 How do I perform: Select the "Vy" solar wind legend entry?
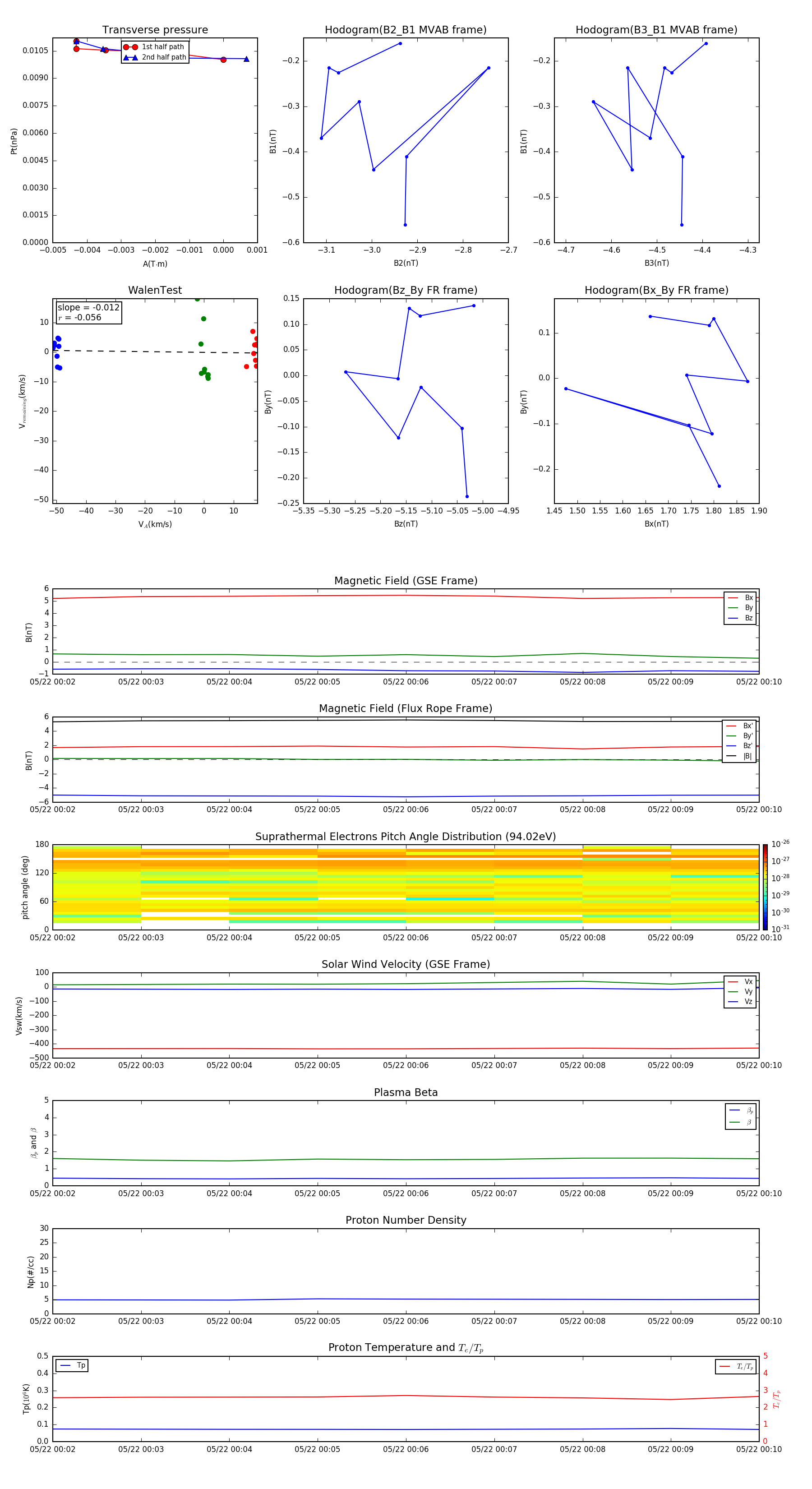click(741, 991)
